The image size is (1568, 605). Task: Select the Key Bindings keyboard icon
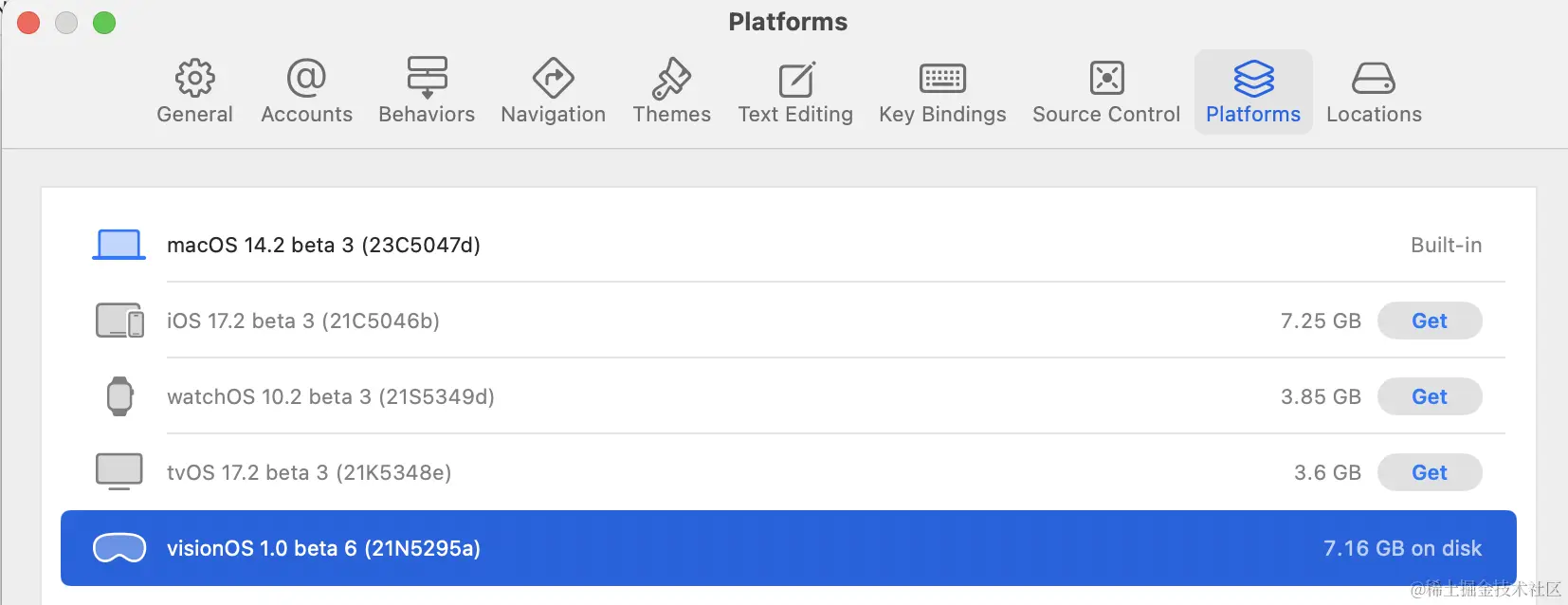tap(942, 78)
